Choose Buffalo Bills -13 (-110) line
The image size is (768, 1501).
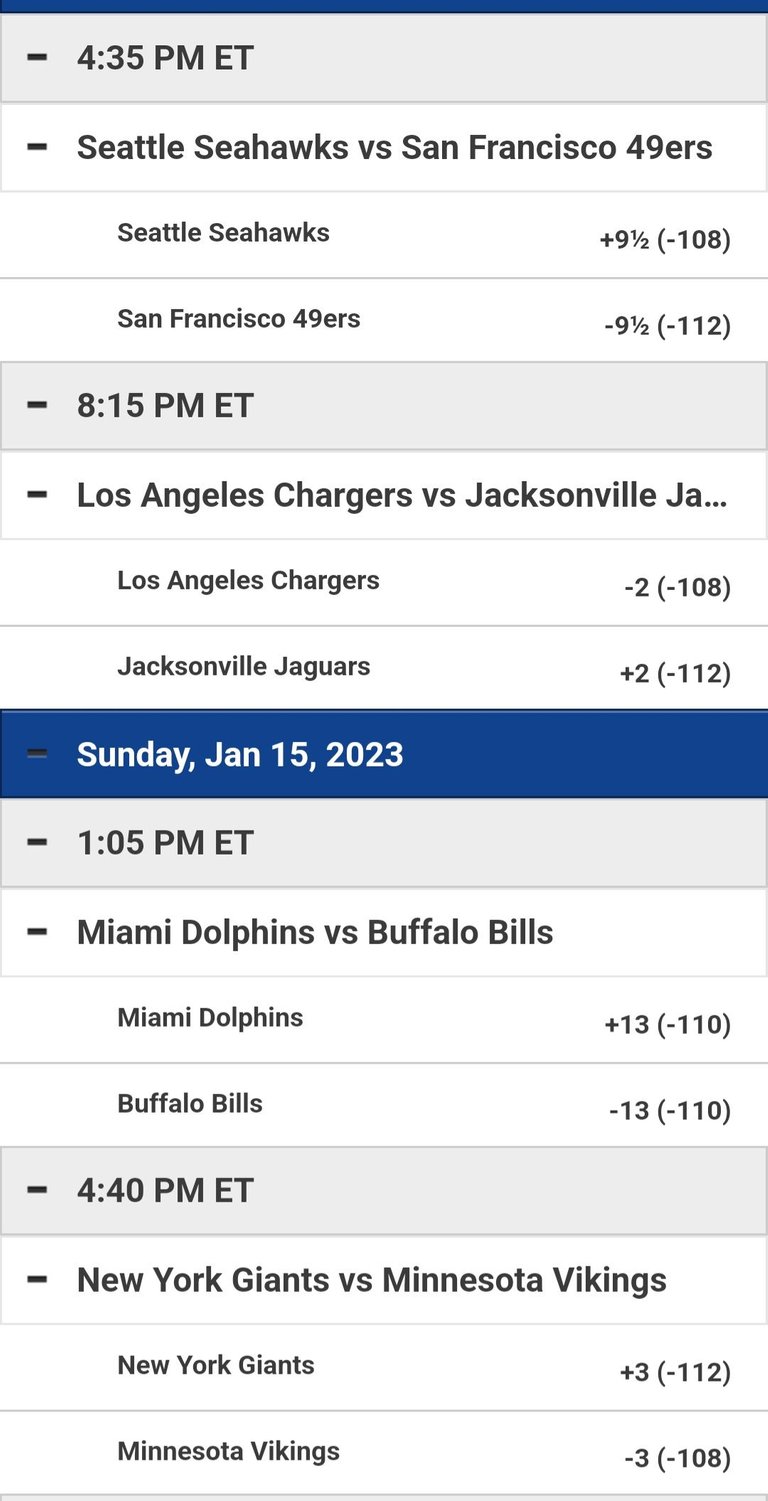pyautogui.click(x=670, y=1111)
